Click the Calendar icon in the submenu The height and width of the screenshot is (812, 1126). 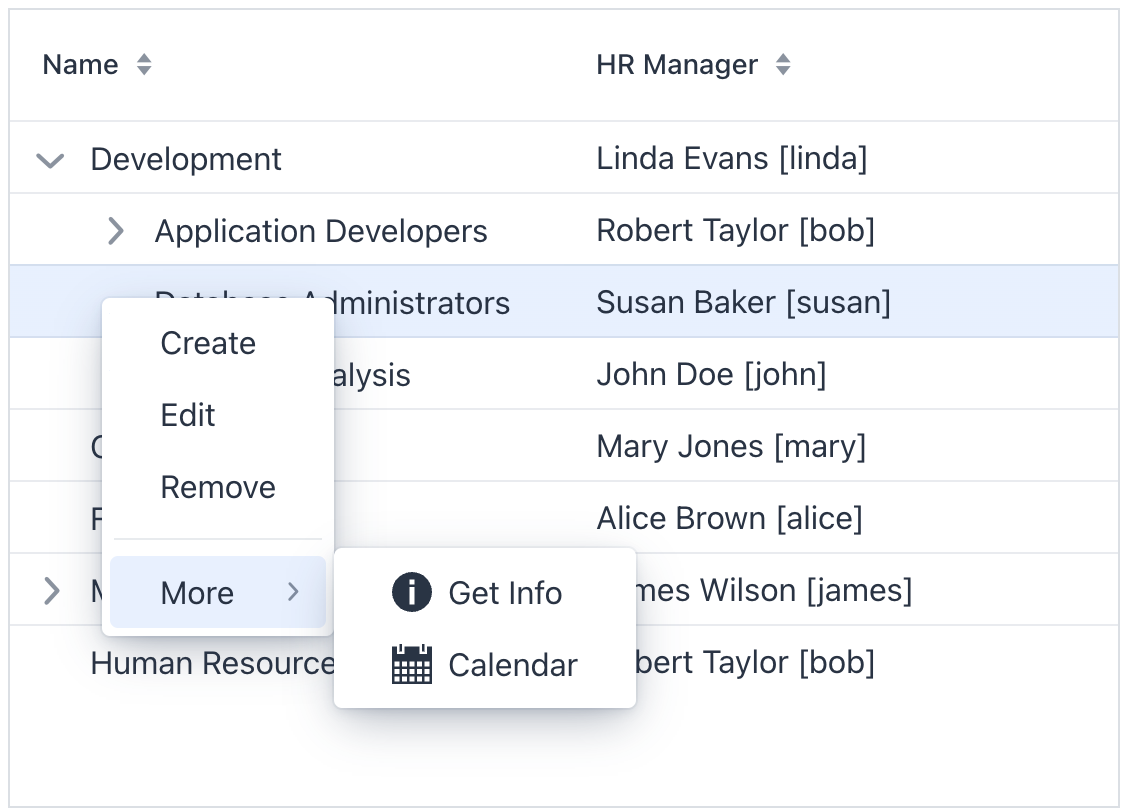(x=410, y=665)
